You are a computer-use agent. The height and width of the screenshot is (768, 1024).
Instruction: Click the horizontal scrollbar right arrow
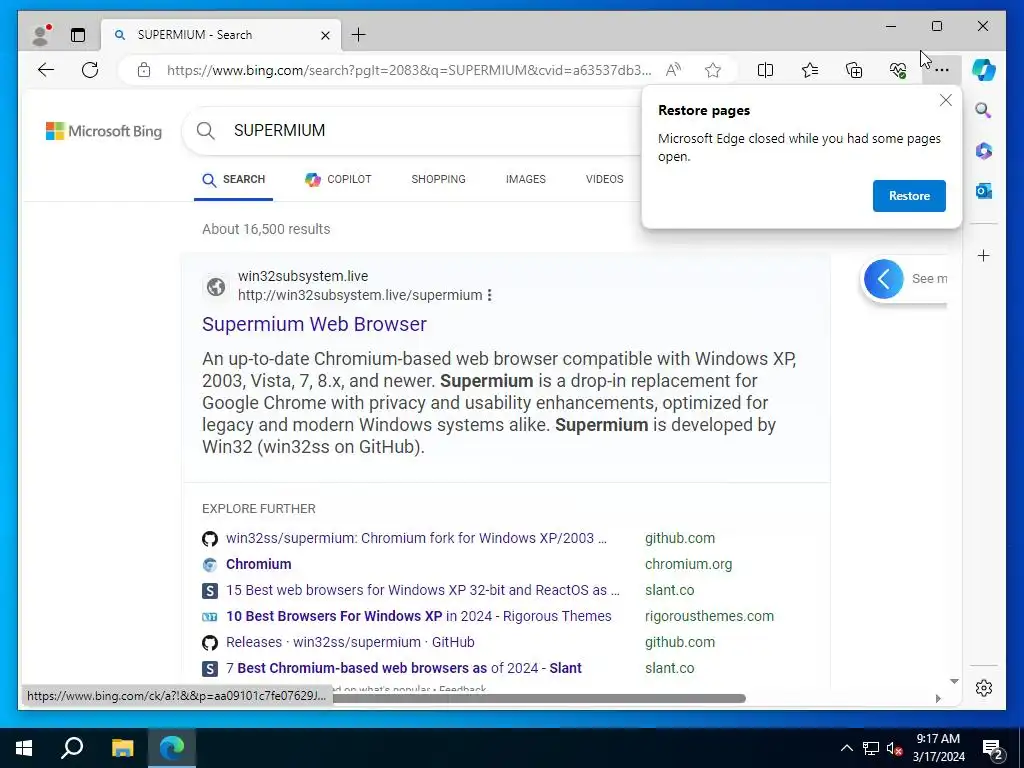(x=938, y=699)
